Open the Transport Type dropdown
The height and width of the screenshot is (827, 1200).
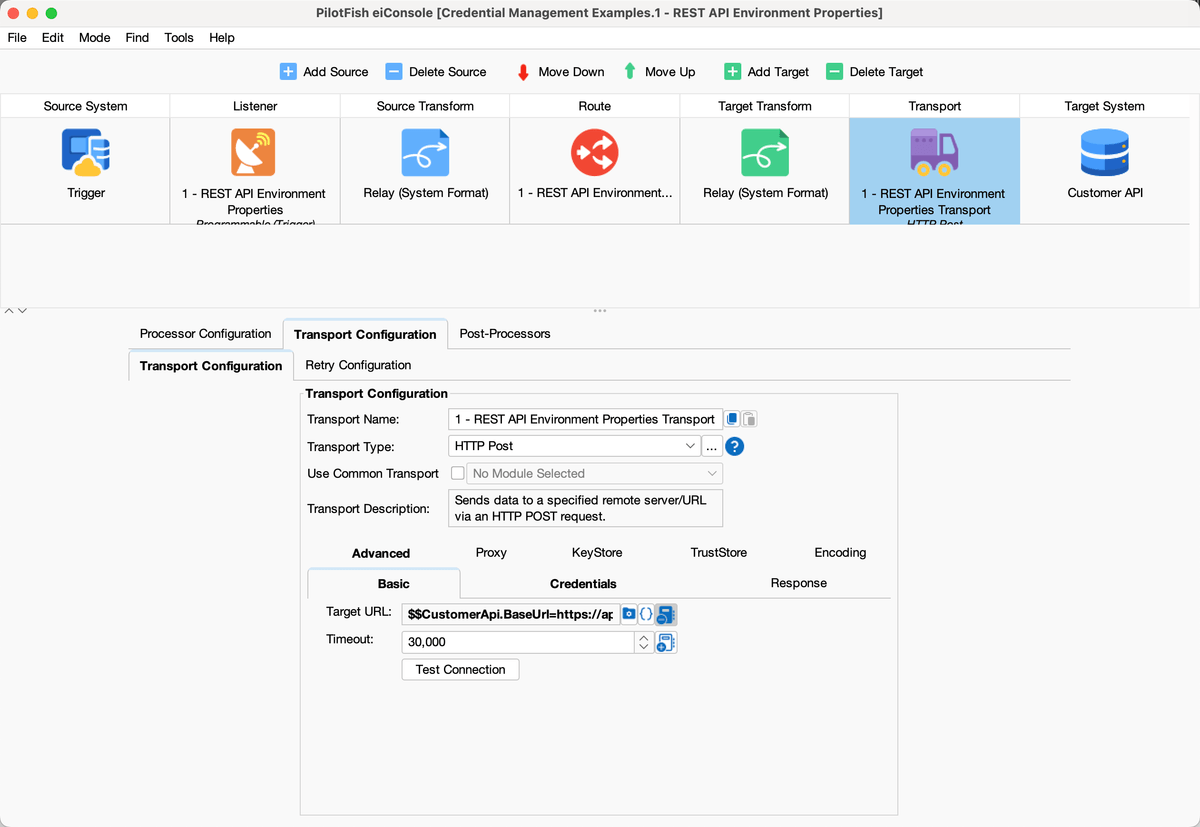(x=574, y=446)
